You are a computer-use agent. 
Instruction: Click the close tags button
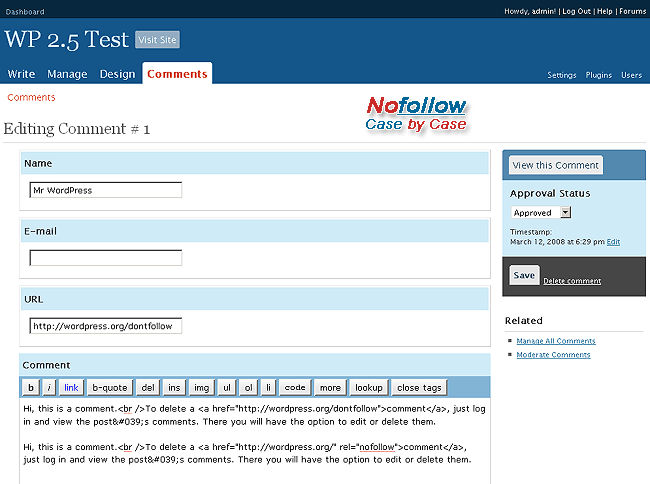pyautogui.click(x=419, y=387)
